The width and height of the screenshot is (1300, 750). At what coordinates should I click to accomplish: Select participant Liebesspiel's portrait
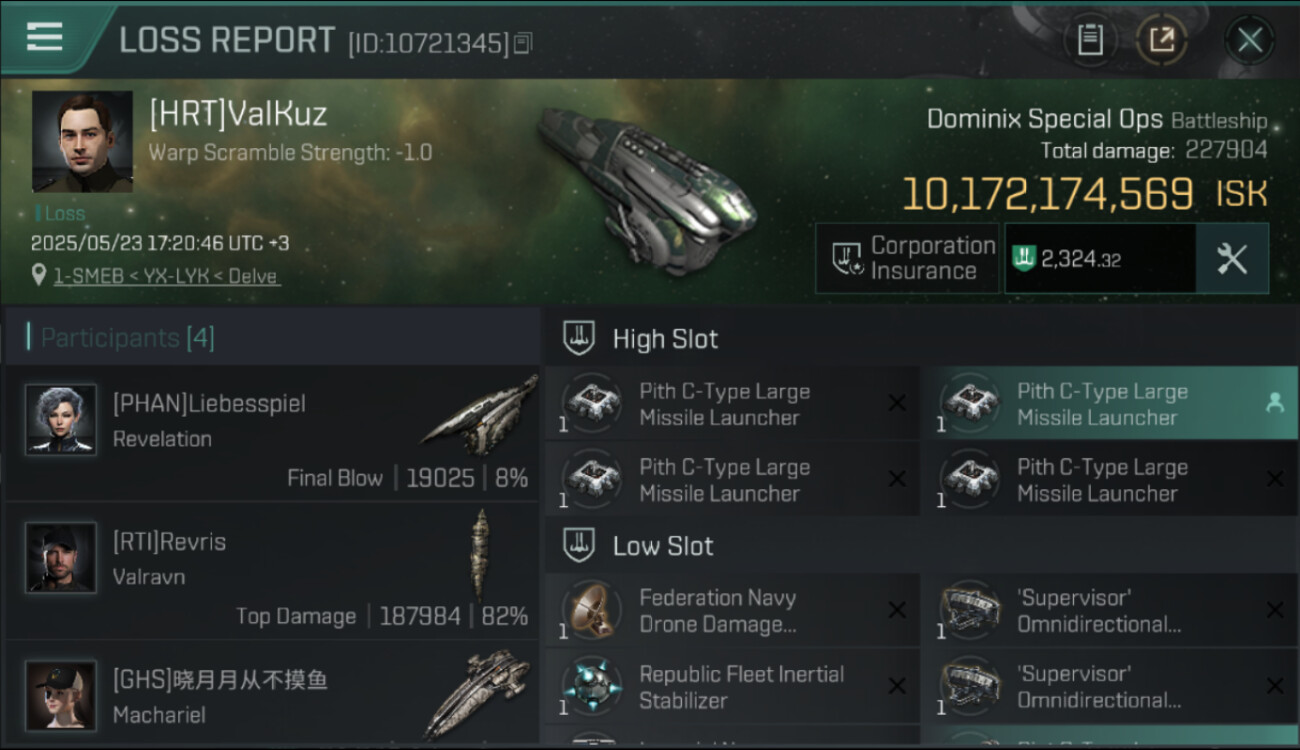pyautogui.click(x=61, y=420)
